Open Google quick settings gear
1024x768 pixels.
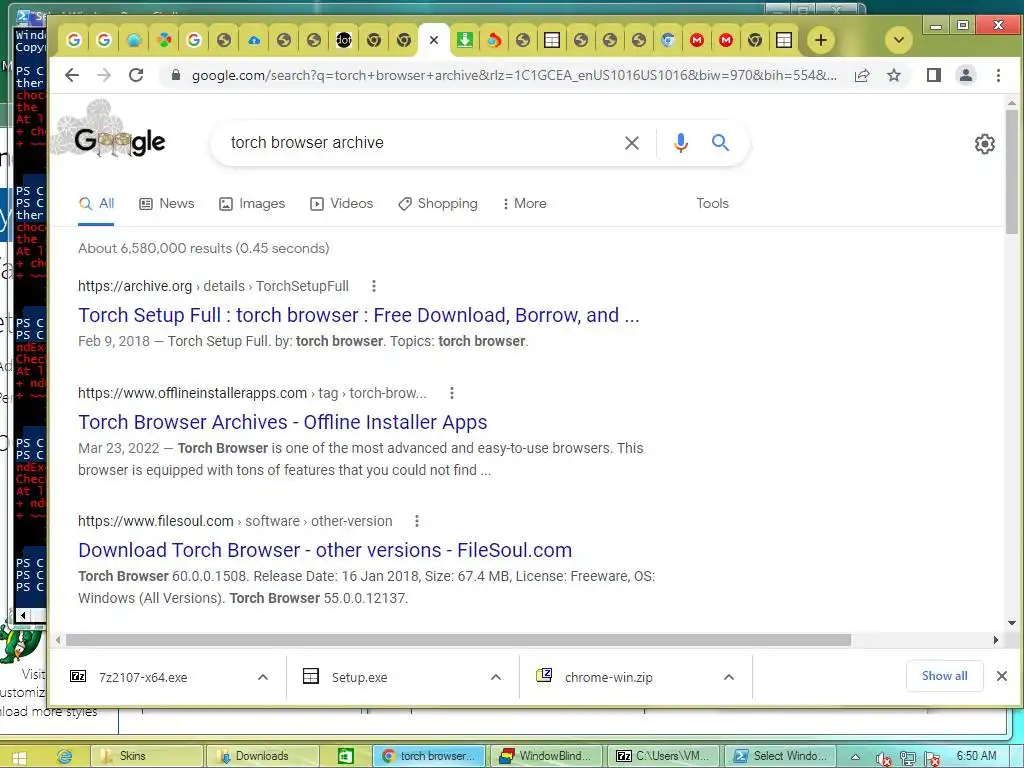click(984, 144)
